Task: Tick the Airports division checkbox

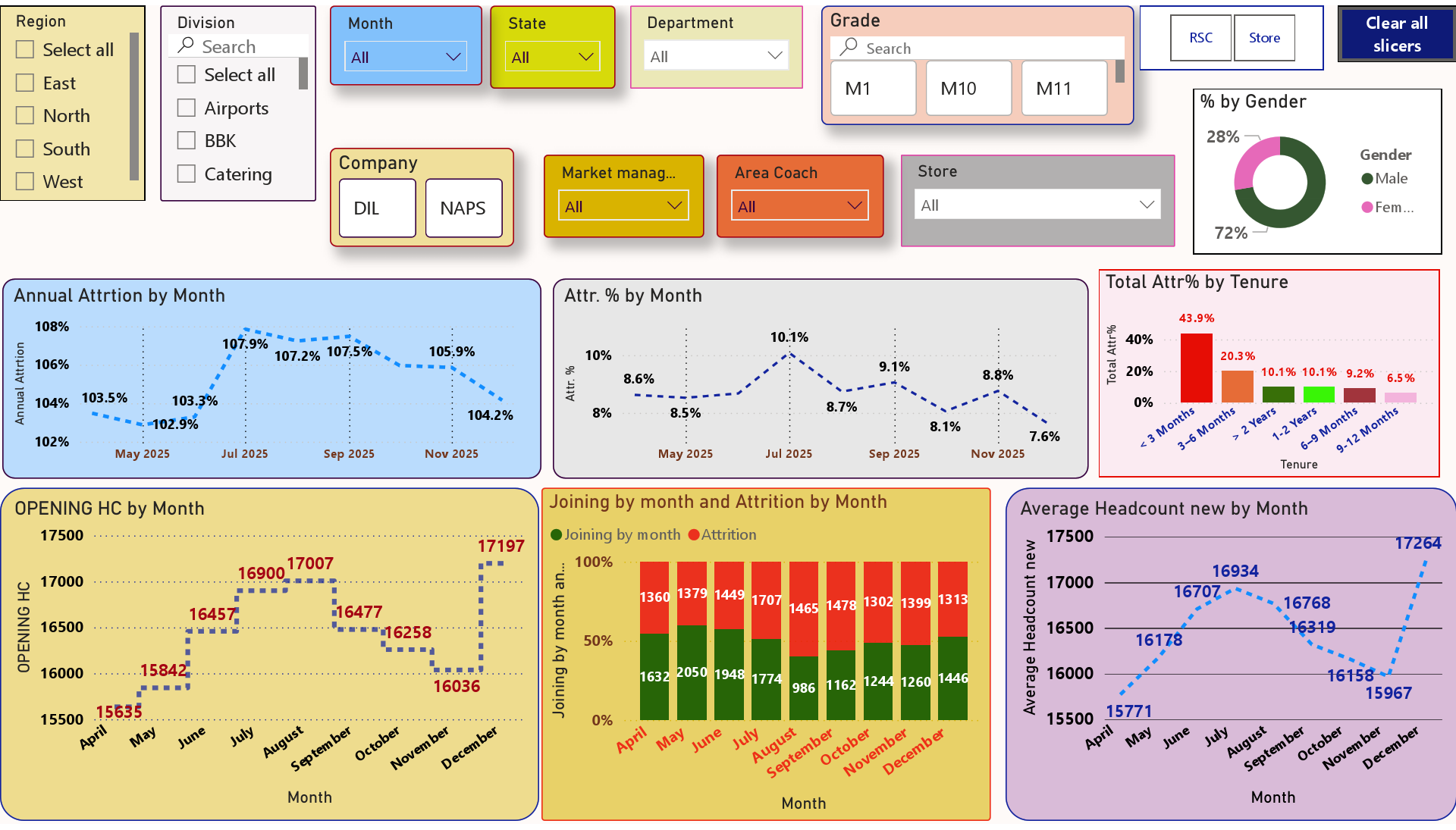Action: [187, 108]
